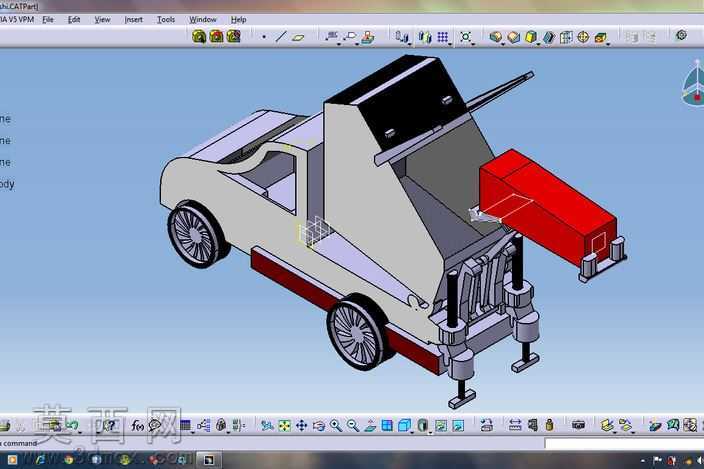Click the scaling icon
The image size is (704, 469).
coord(466,37)
